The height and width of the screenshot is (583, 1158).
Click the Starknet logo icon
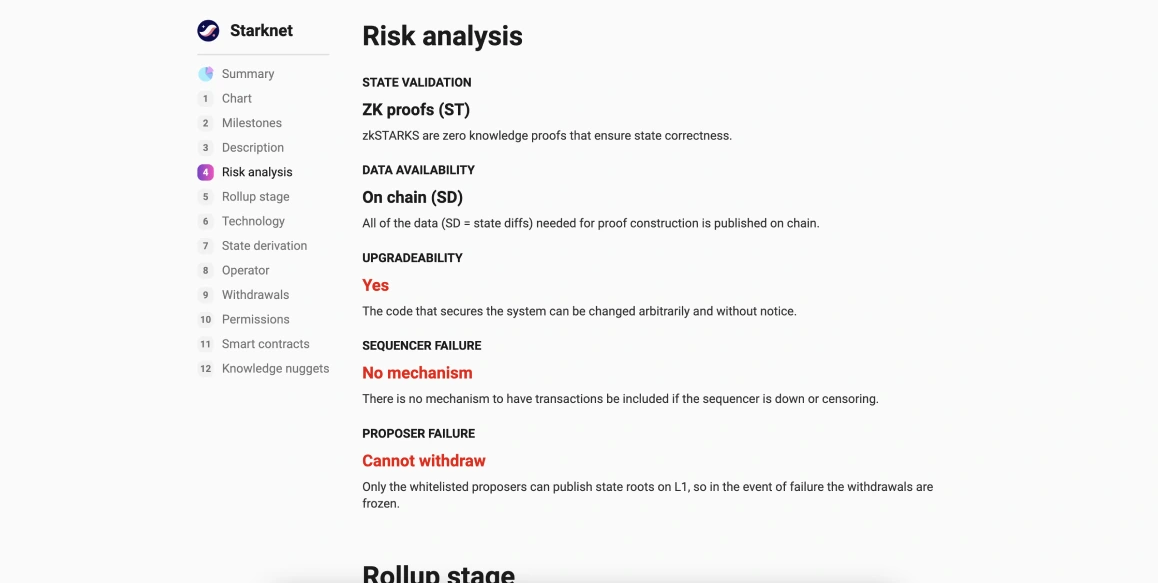(208, 31)
